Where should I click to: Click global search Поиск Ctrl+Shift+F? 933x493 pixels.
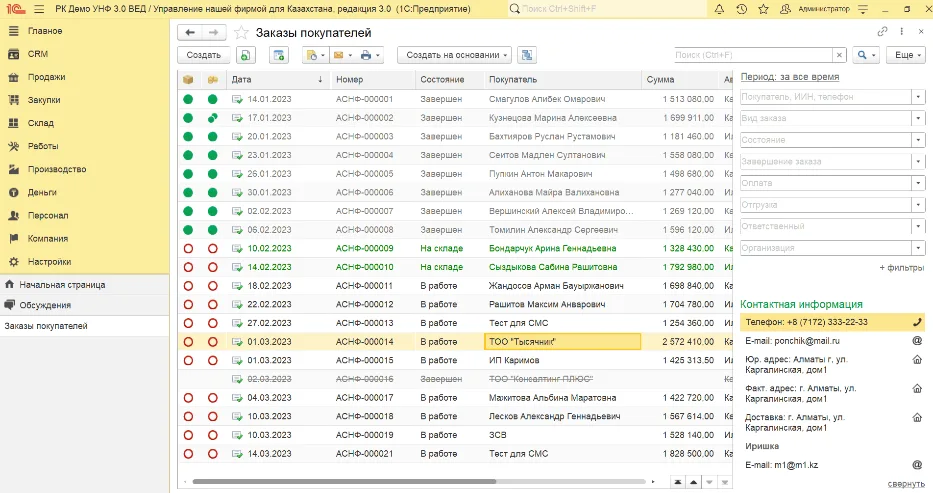click(606, 9)
